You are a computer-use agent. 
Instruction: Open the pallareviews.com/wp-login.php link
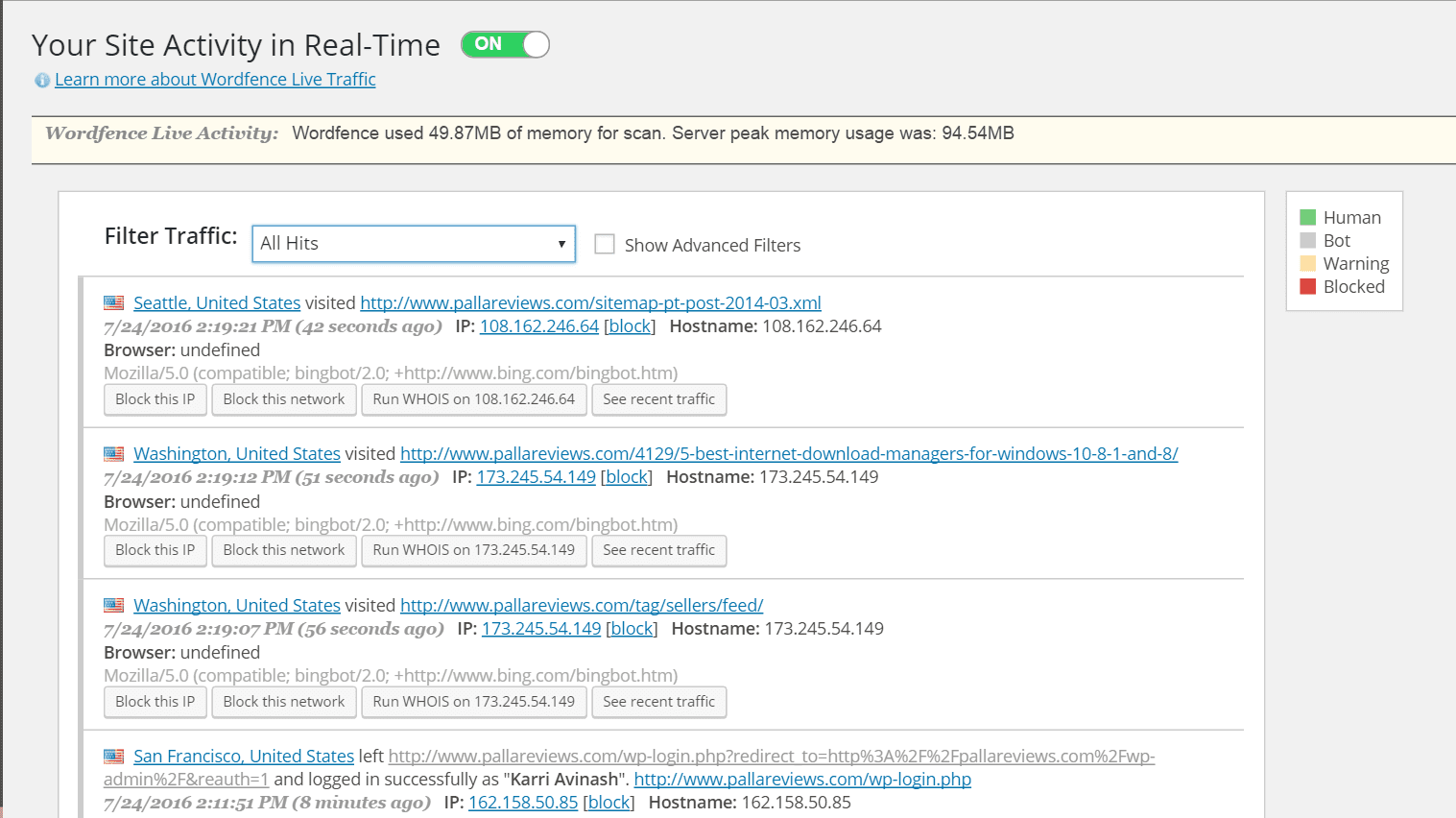coord(802,780)
